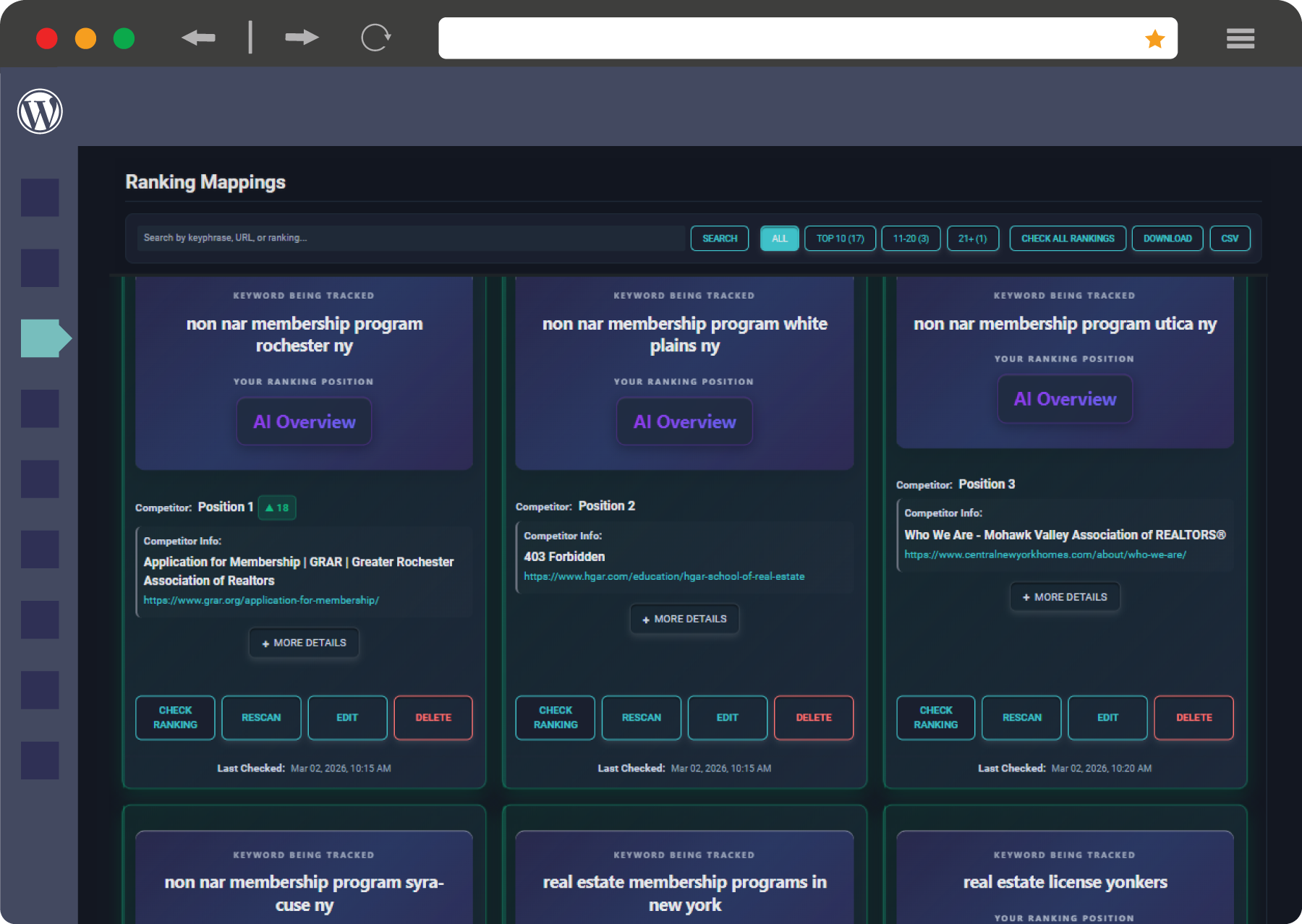Click the WordPress logo icon
The width and height of the screenshot is (1302, 924).
coord(40,111)
